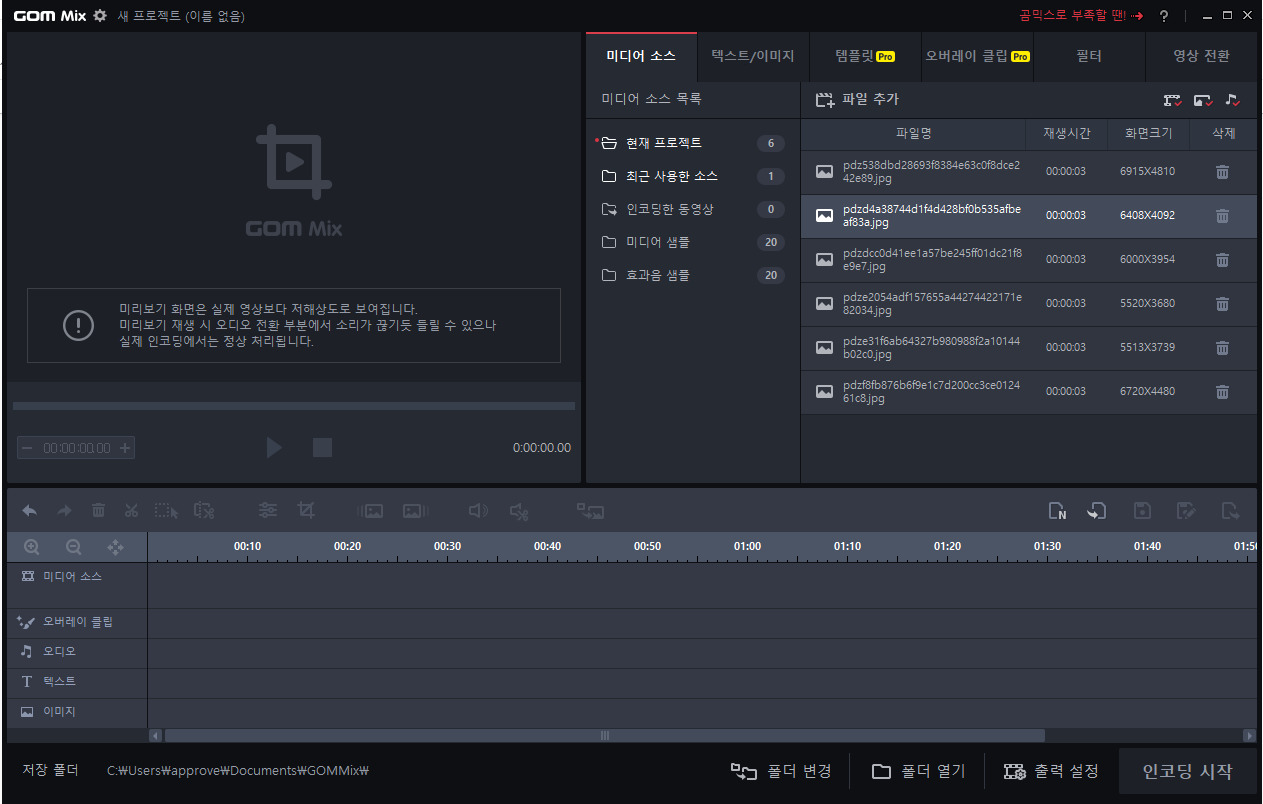Click save project as icon
This screenshot has width=1263, height=804.
point(1186,511)
